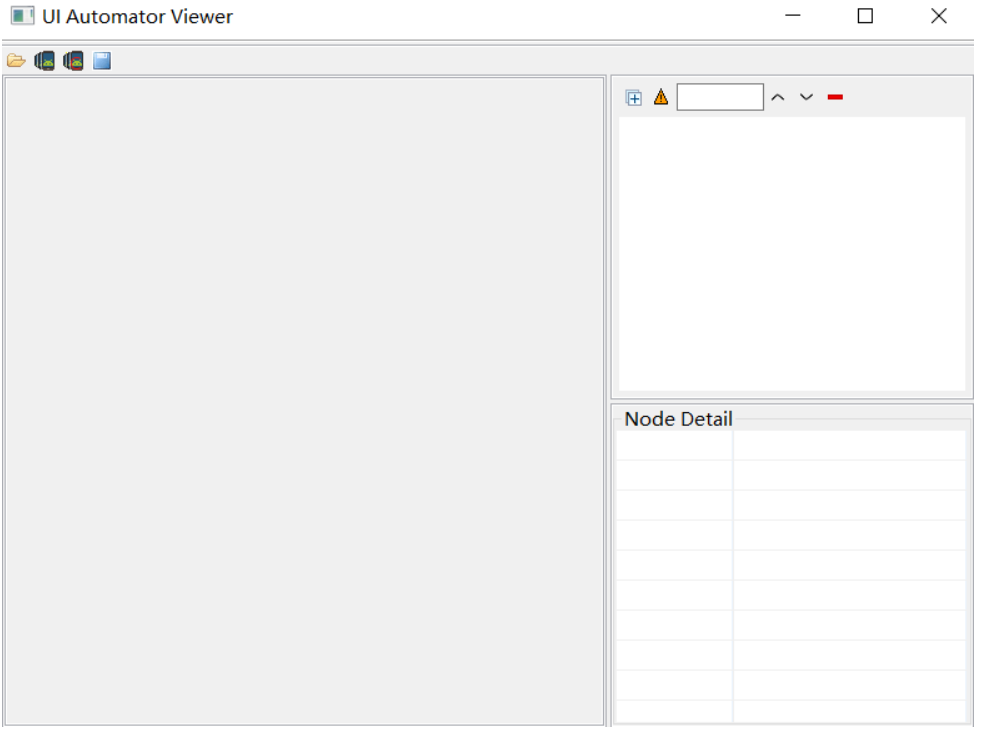982x738 pixels.
Task: Minimize the UI Automator Viewer window
Action: pos(793,16)
